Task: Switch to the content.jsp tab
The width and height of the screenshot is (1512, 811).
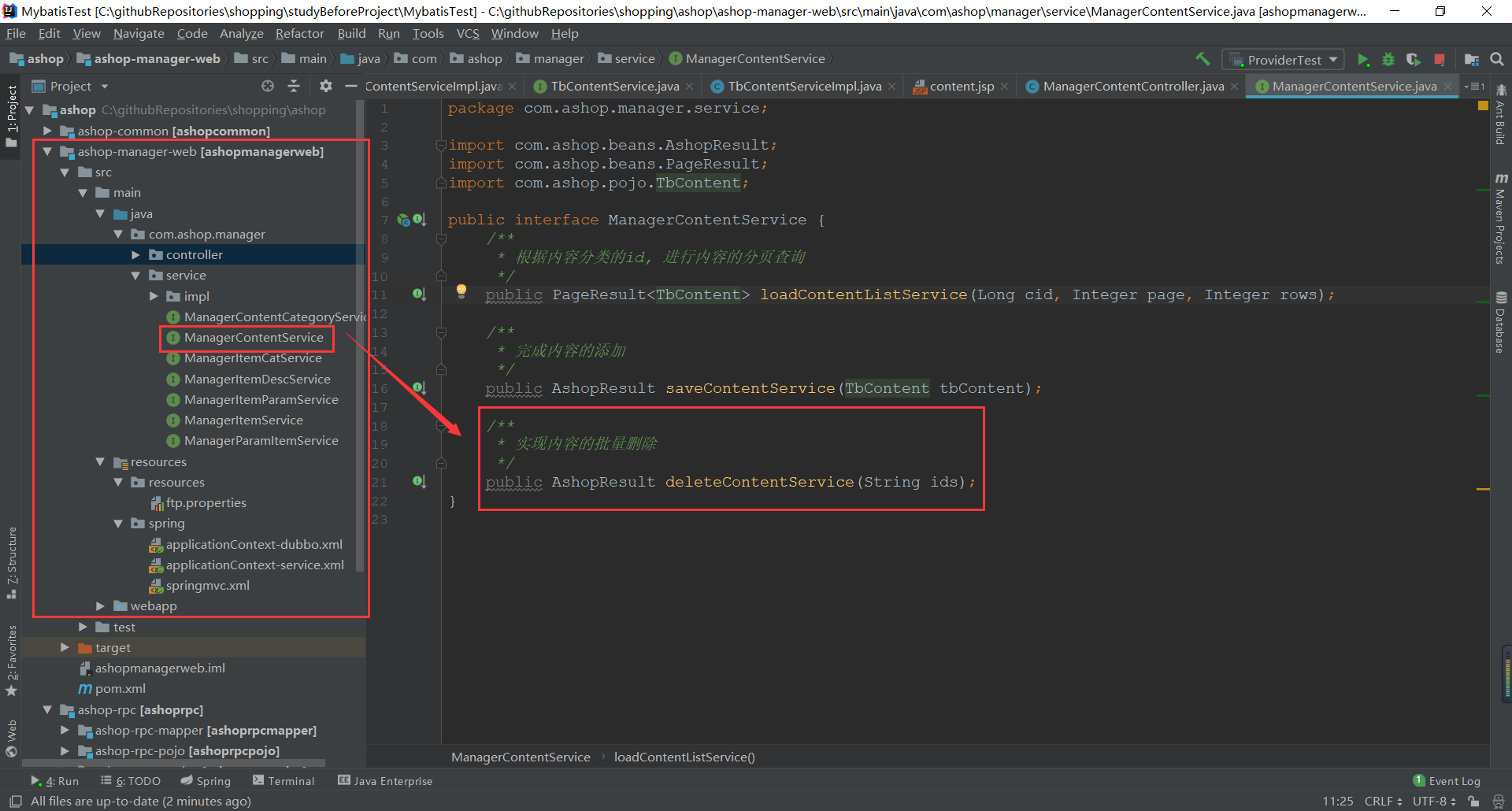Action: [x=961, y=87]
